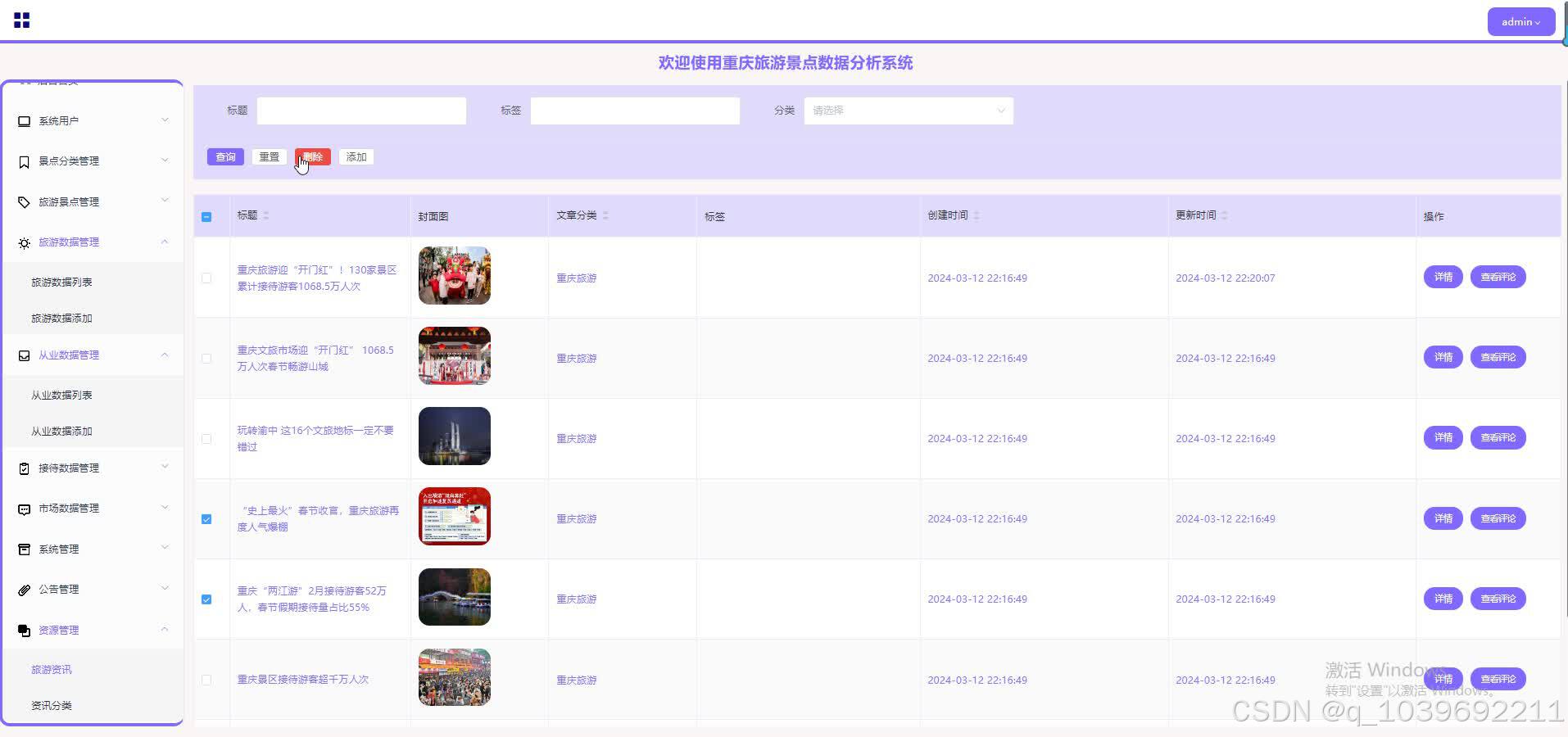Open night skyline cover thumbnail for 玩转渝中
Viewport: 1568px width, 737px height.
point(455,436)
